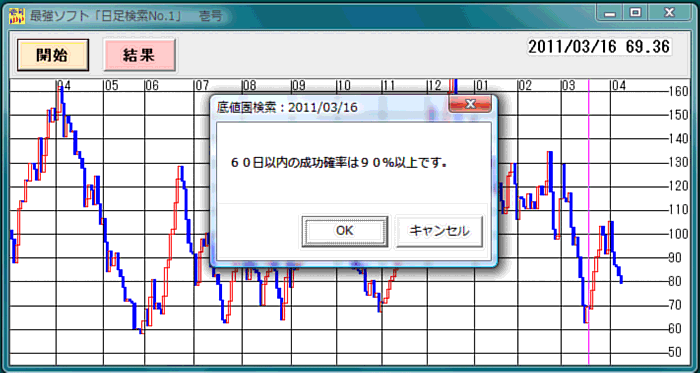
Task: Click the 02 month label on the chart
Action: click(x=525, y=85)
